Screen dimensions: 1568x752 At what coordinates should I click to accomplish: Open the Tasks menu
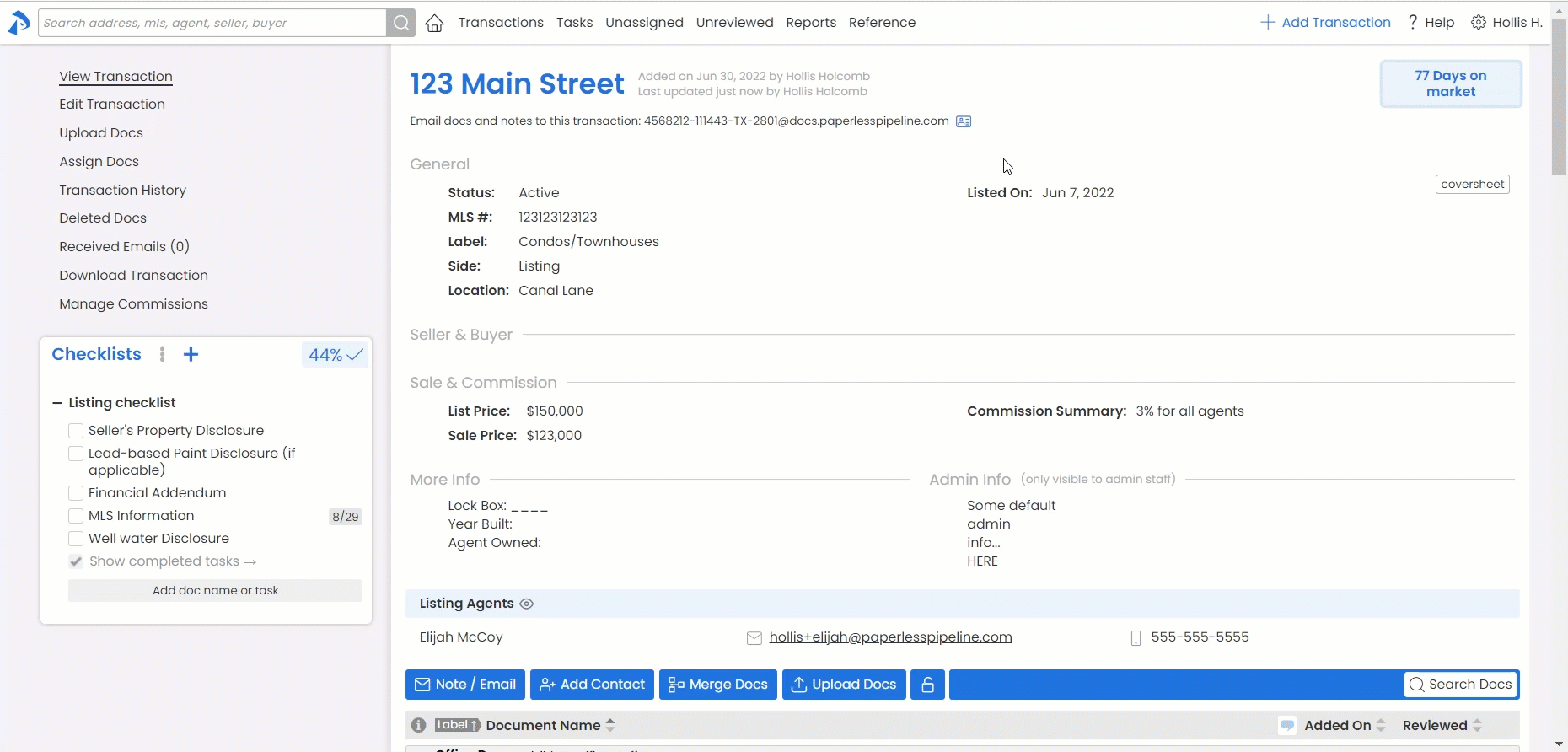574,23
